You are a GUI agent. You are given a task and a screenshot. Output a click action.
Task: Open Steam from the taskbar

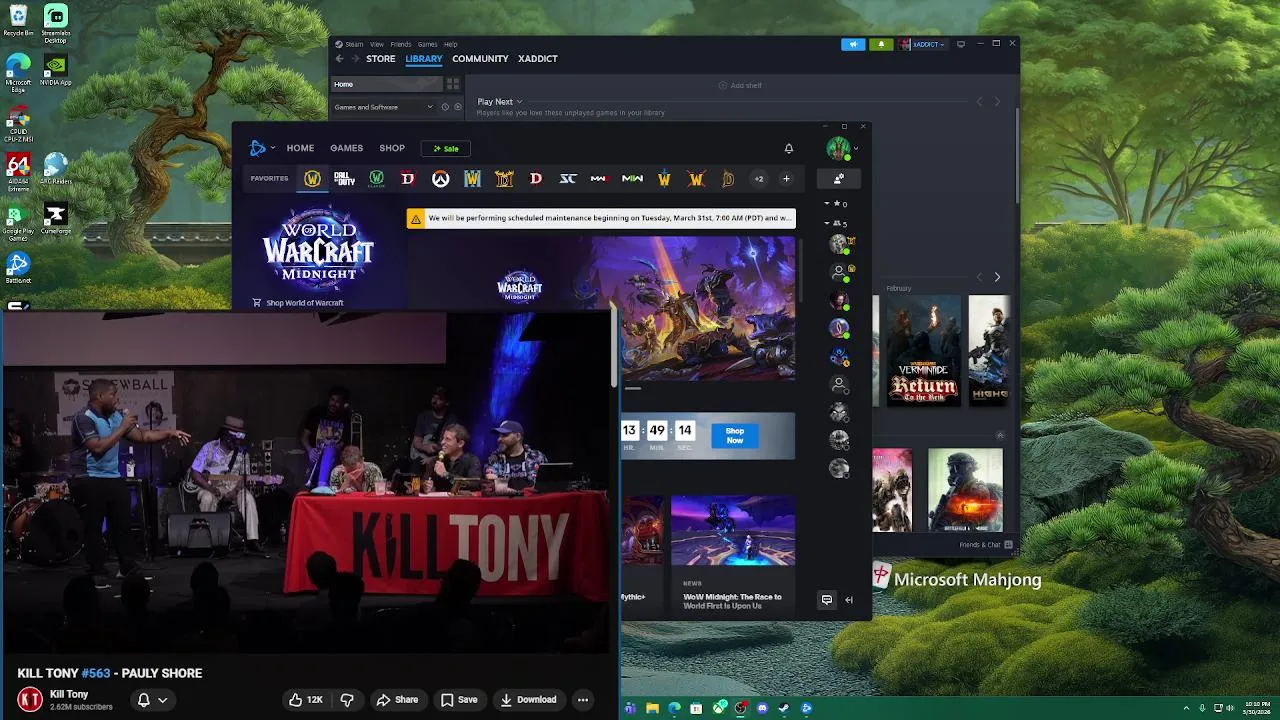[x=784, y=709]
